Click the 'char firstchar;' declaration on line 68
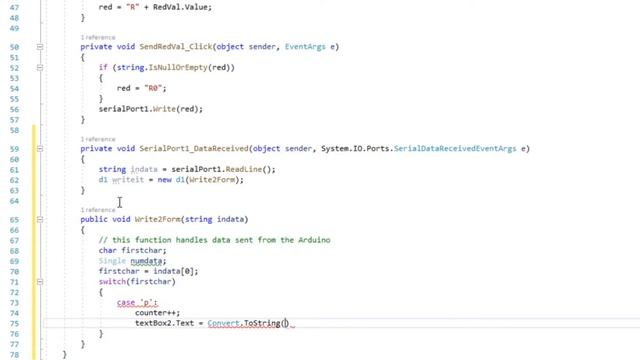The height and width of the screenshot is (360, 640). [x=133, y=251]
